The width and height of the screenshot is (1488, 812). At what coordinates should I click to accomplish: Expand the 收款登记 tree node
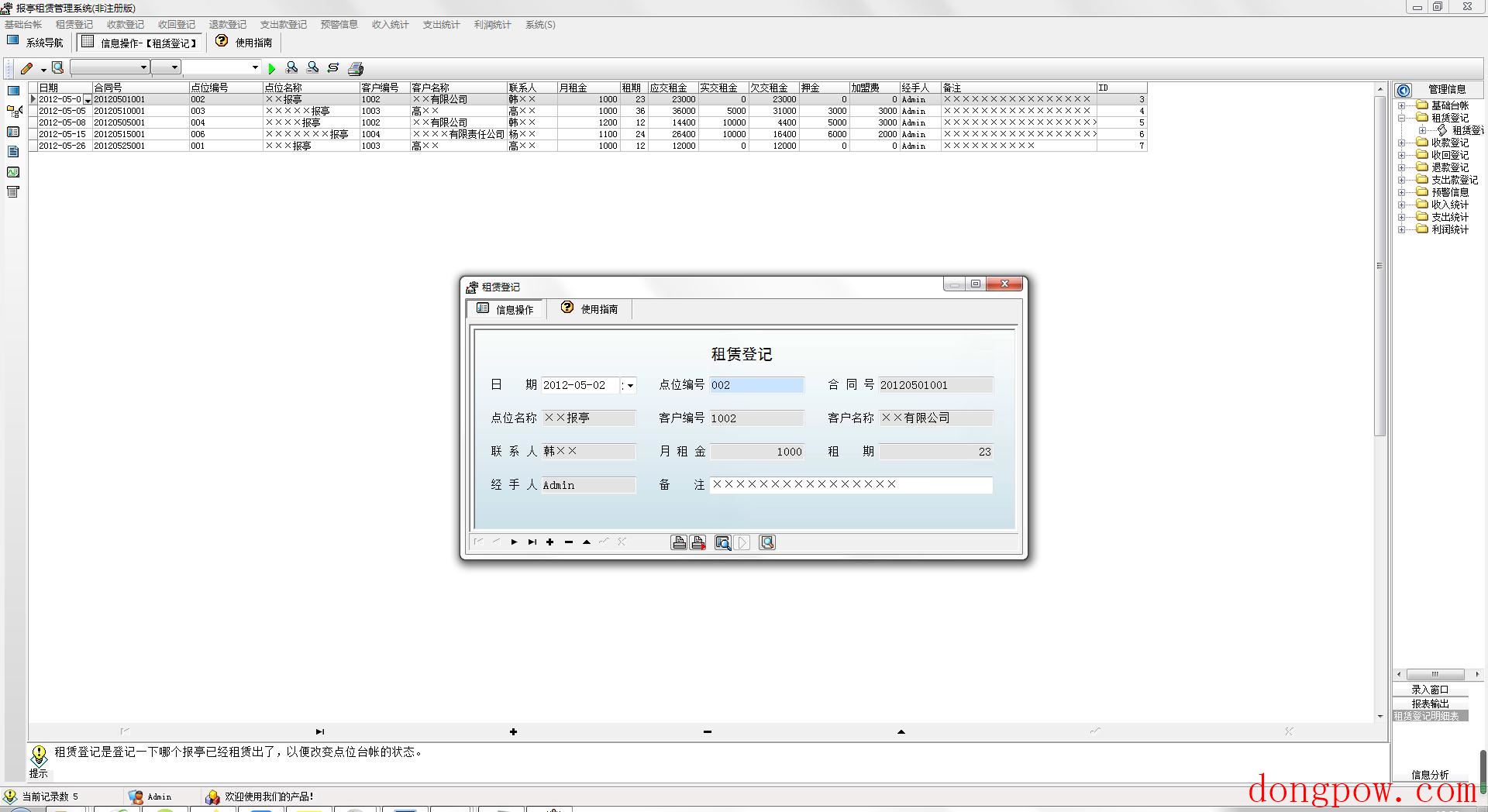click(1401, 143)
